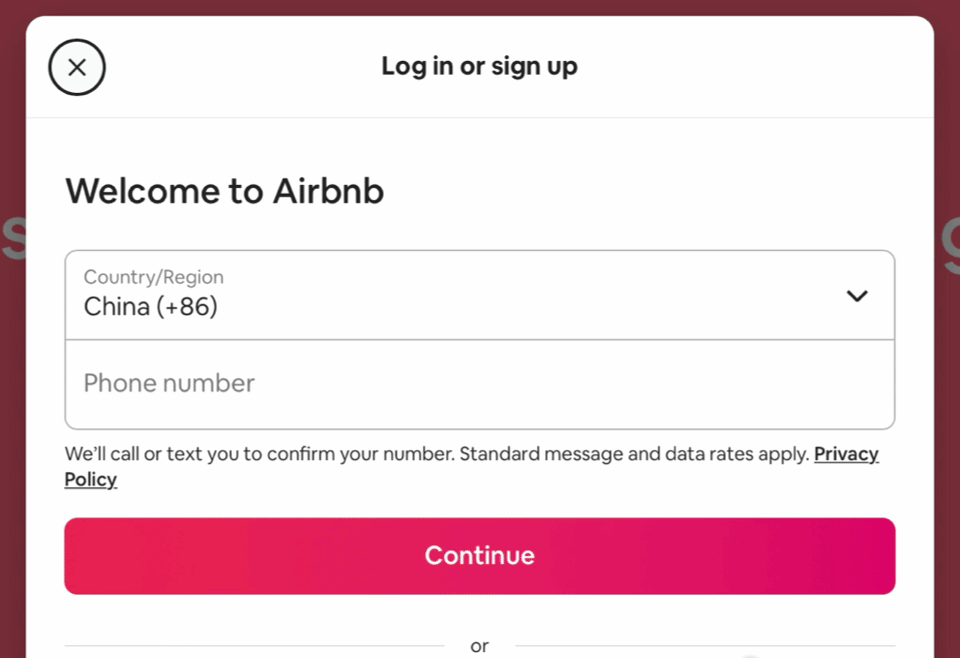Focus the Phone number input field
Image resolution: width=960 pixels, height=658 pixels.
(x=479, y=385)
